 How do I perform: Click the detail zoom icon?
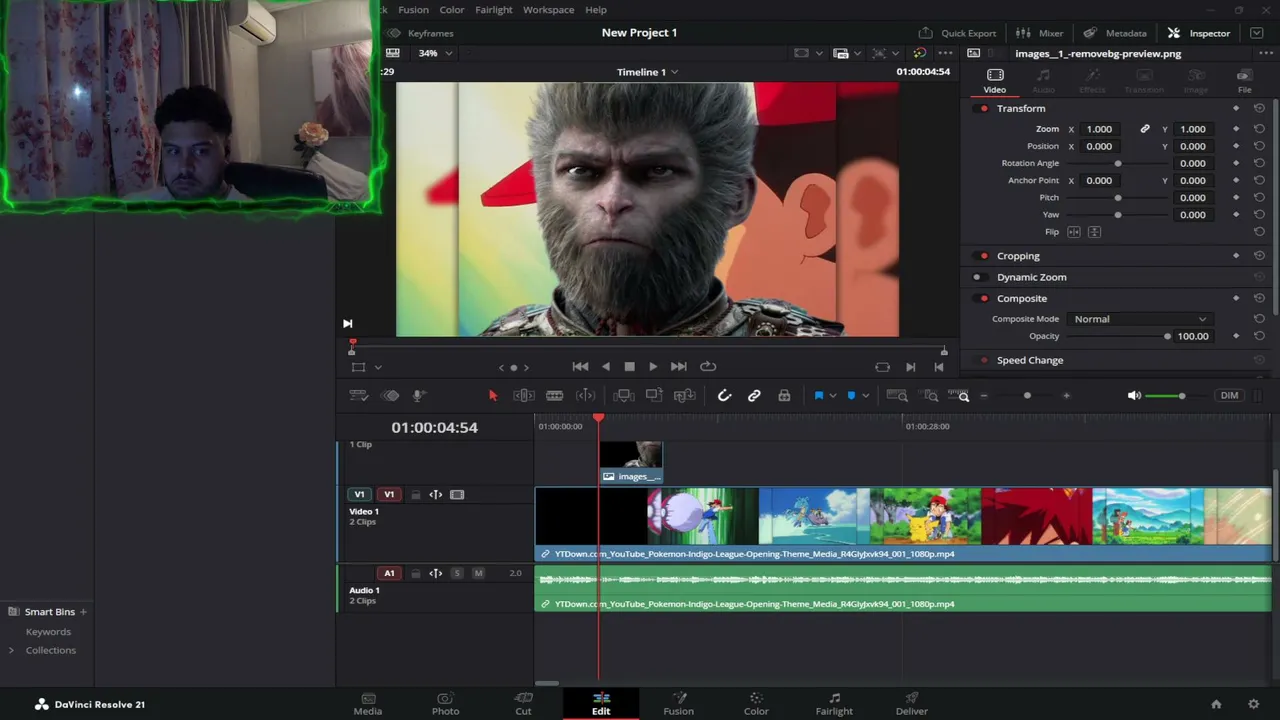tap(931, 396)
